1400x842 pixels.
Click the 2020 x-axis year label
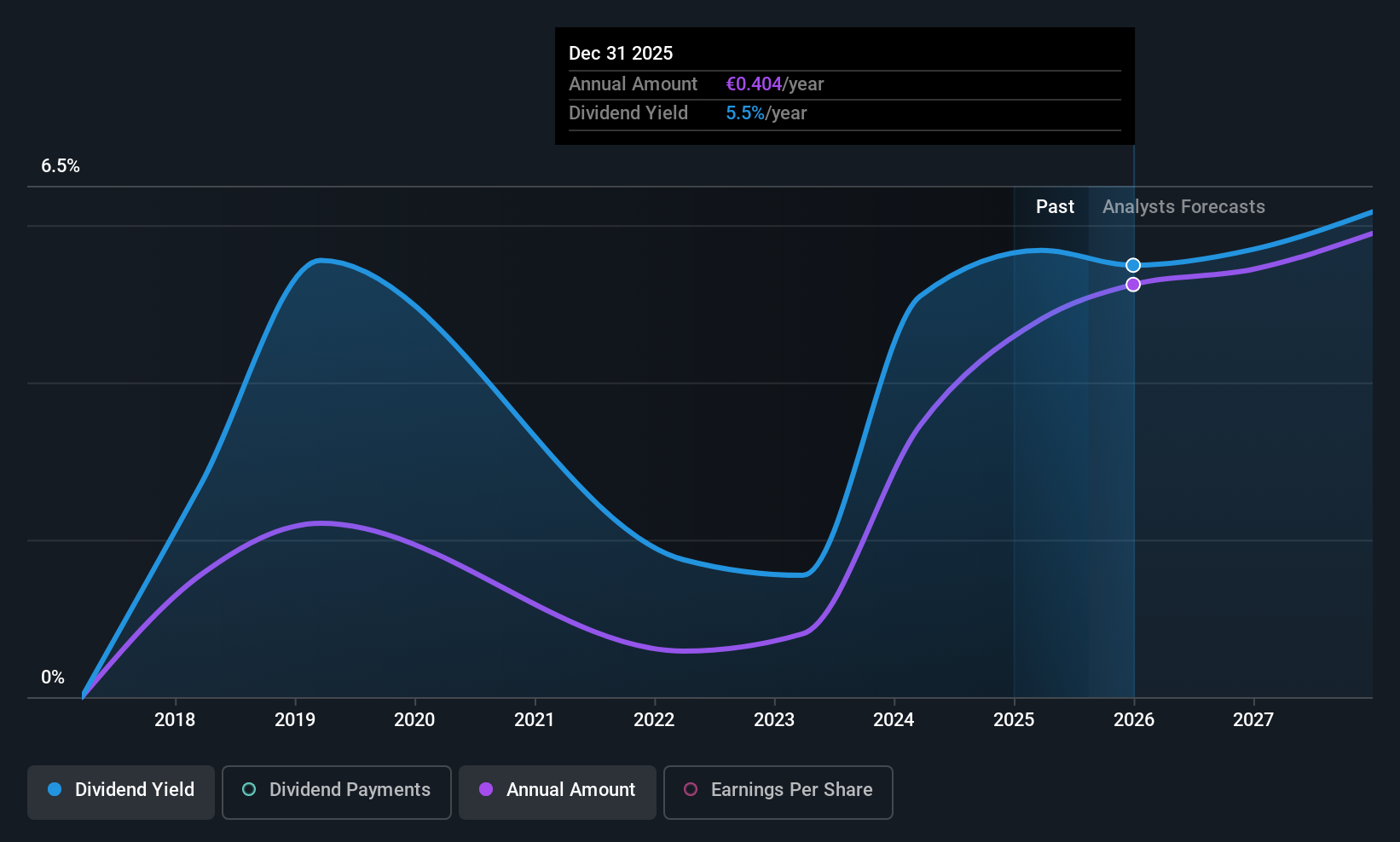point(414,720)
